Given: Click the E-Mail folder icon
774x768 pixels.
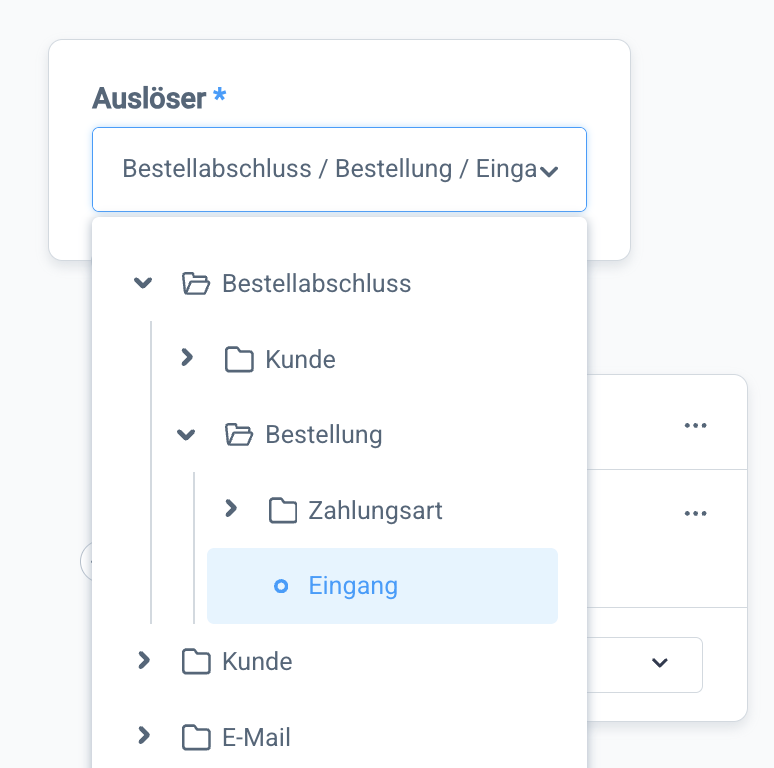Looking at the screenshot, I should click(196, 738).
